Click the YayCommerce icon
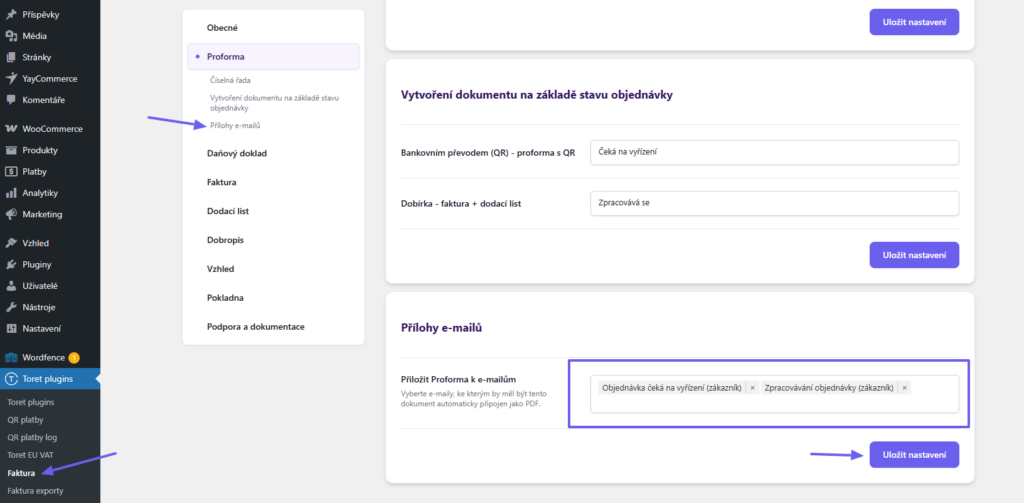Viewport: 1024px width, 503px height. (x=10, y=78)
